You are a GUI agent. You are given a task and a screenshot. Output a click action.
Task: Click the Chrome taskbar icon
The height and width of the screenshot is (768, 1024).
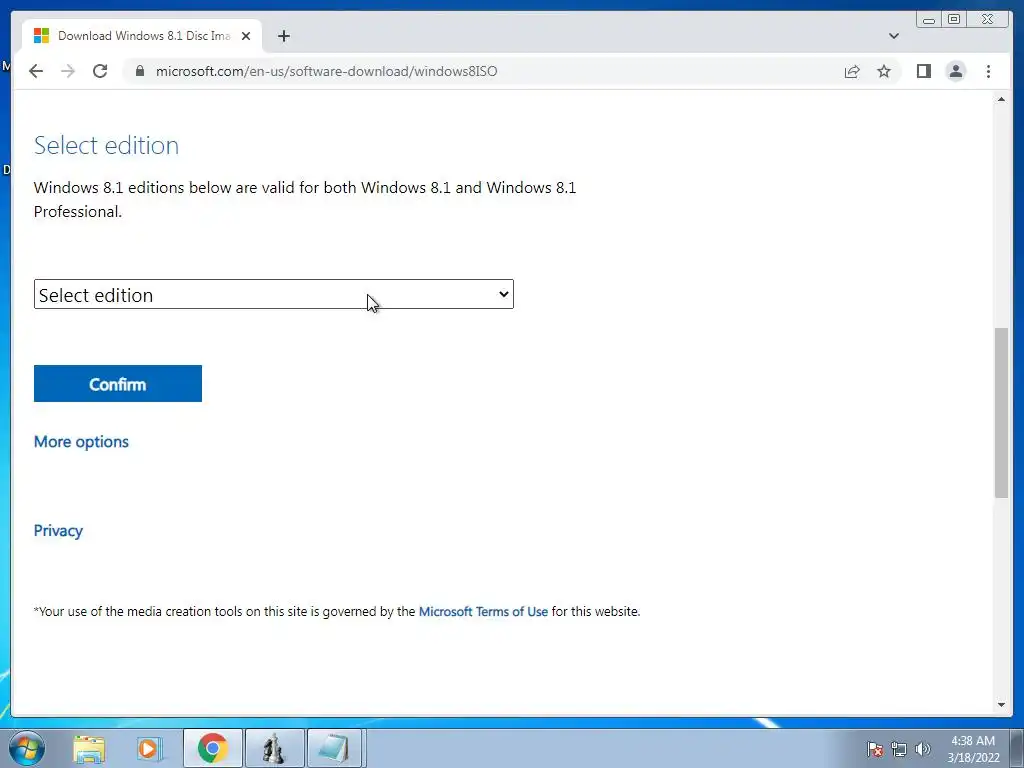(212, 748)
